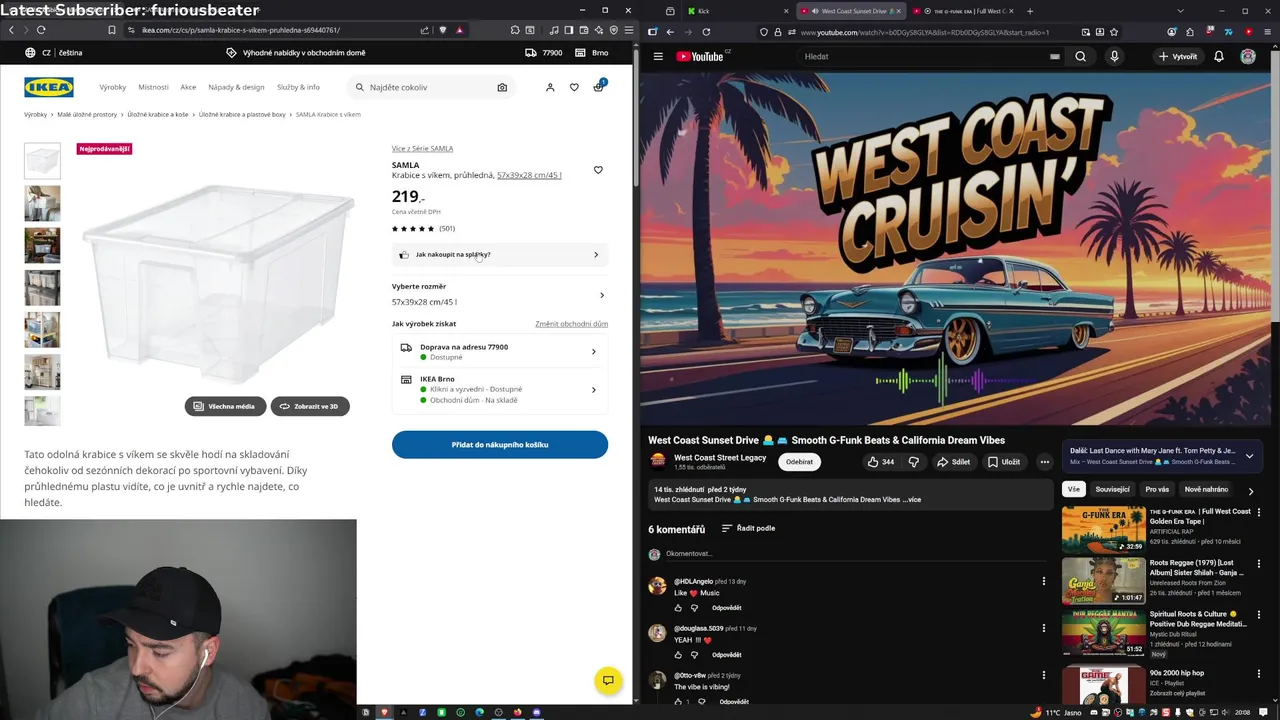1280x720 pixels.
Task: Open the Výrobky menu on IKEA
Action: pos(113,87)
